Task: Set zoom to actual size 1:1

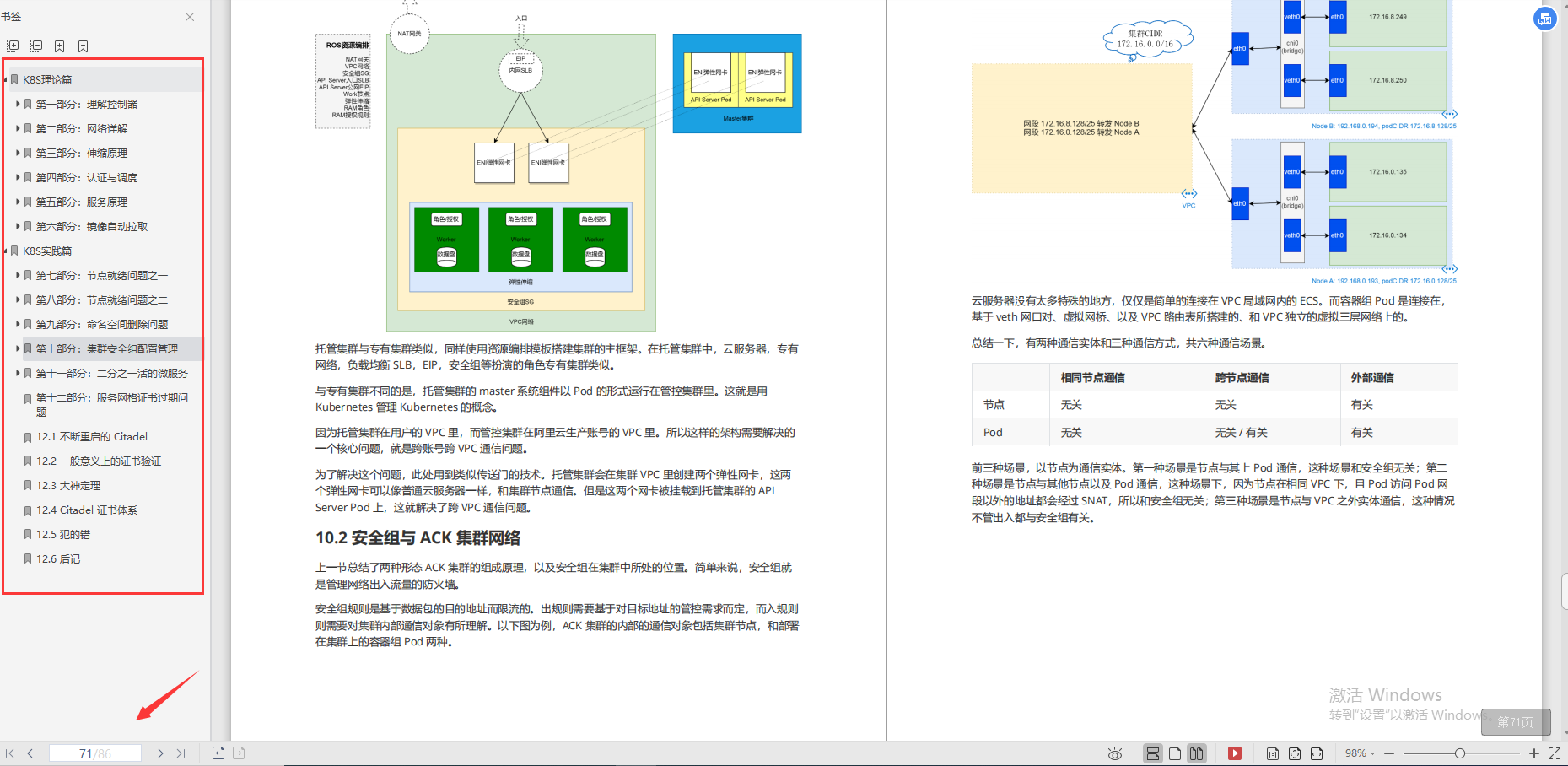Action: click(x=1273, y=753)
